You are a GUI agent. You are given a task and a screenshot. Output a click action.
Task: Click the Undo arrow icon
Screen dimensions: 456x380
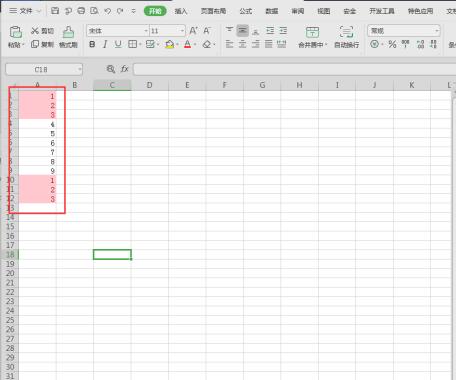(x=107, y=11)
